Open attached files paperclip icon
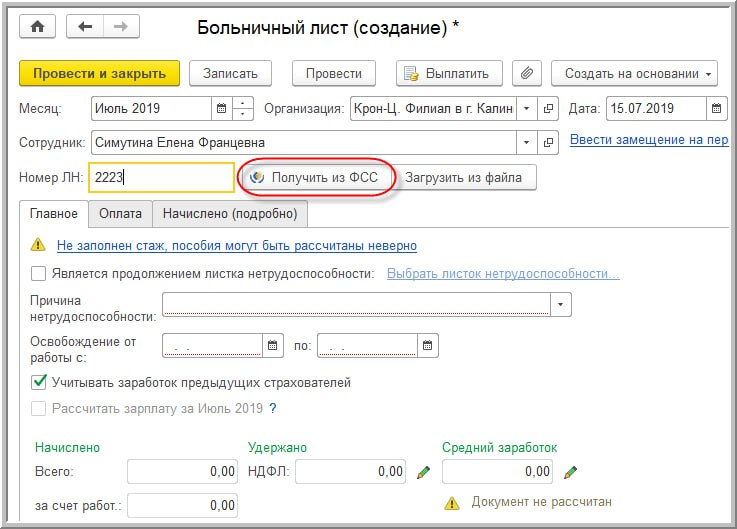This screenshot has height=529, width=737. click(x=526, y=73)
